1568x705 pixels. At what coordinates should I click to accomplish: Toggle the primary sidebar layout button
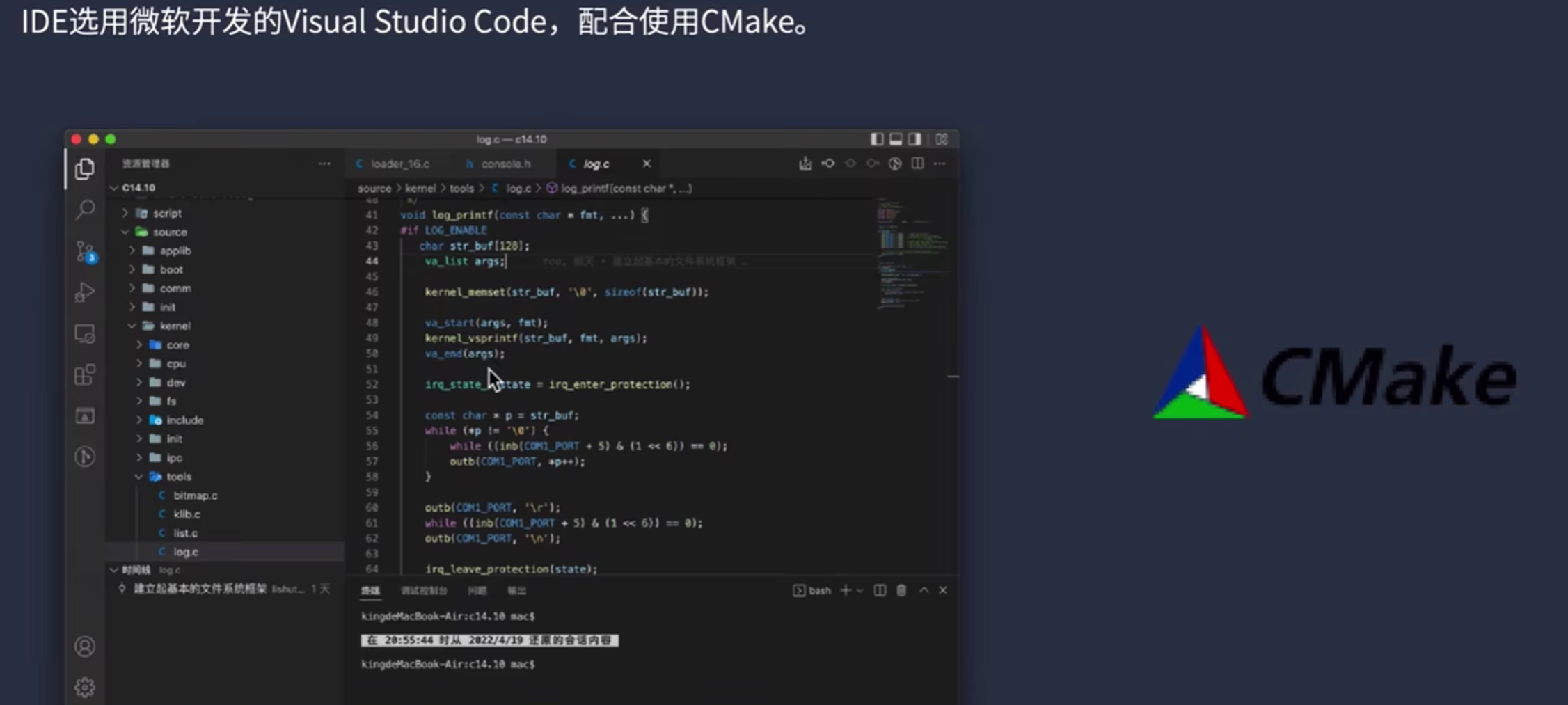tap(877, 139)
